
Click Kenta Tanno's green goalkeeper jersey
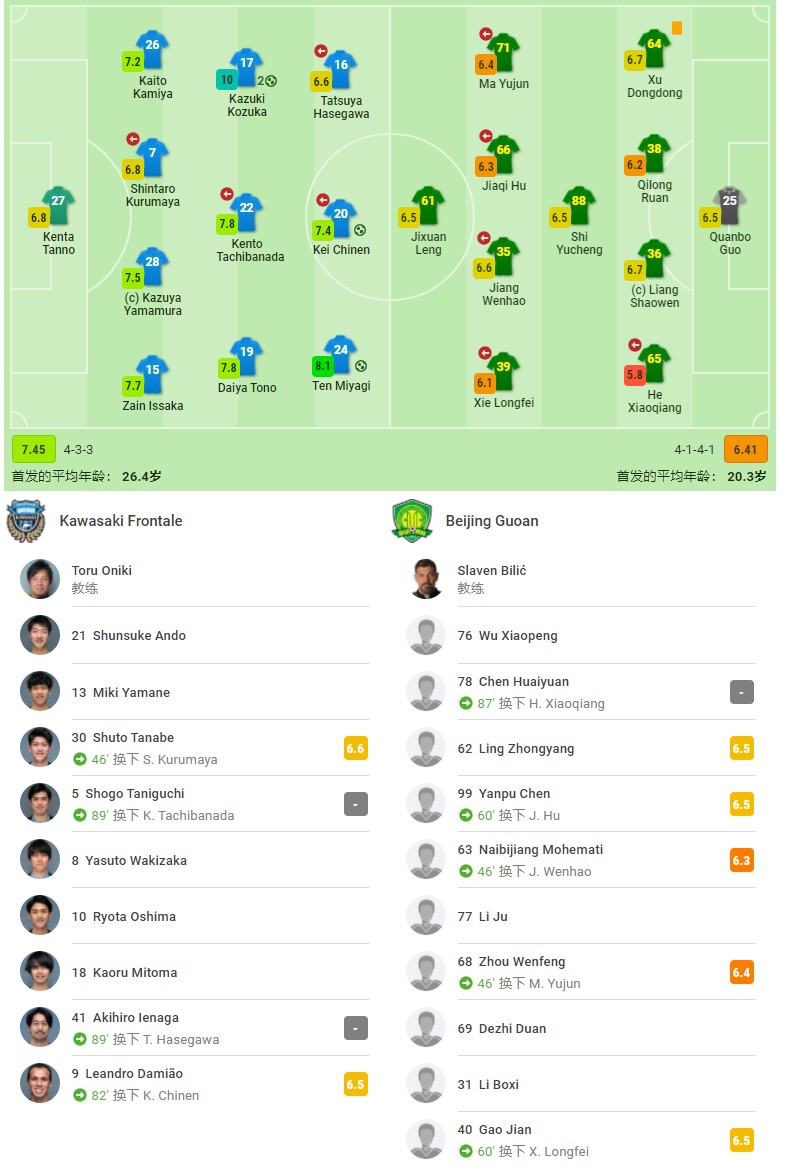click(58, 205)
